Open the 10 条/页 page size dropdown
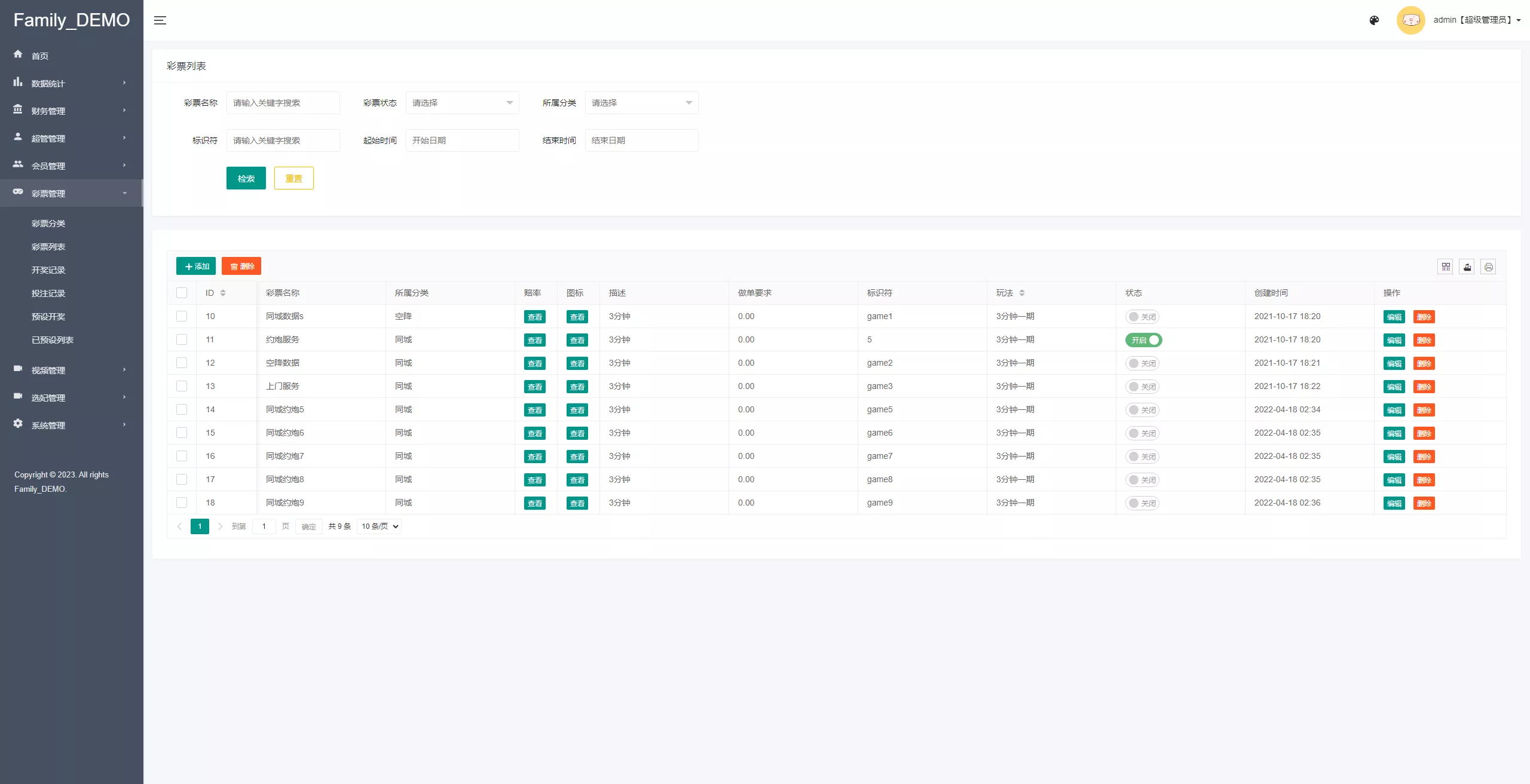The height and width of the screenshot is (784, 1530). pyautogui.click(x=379, y=526)
